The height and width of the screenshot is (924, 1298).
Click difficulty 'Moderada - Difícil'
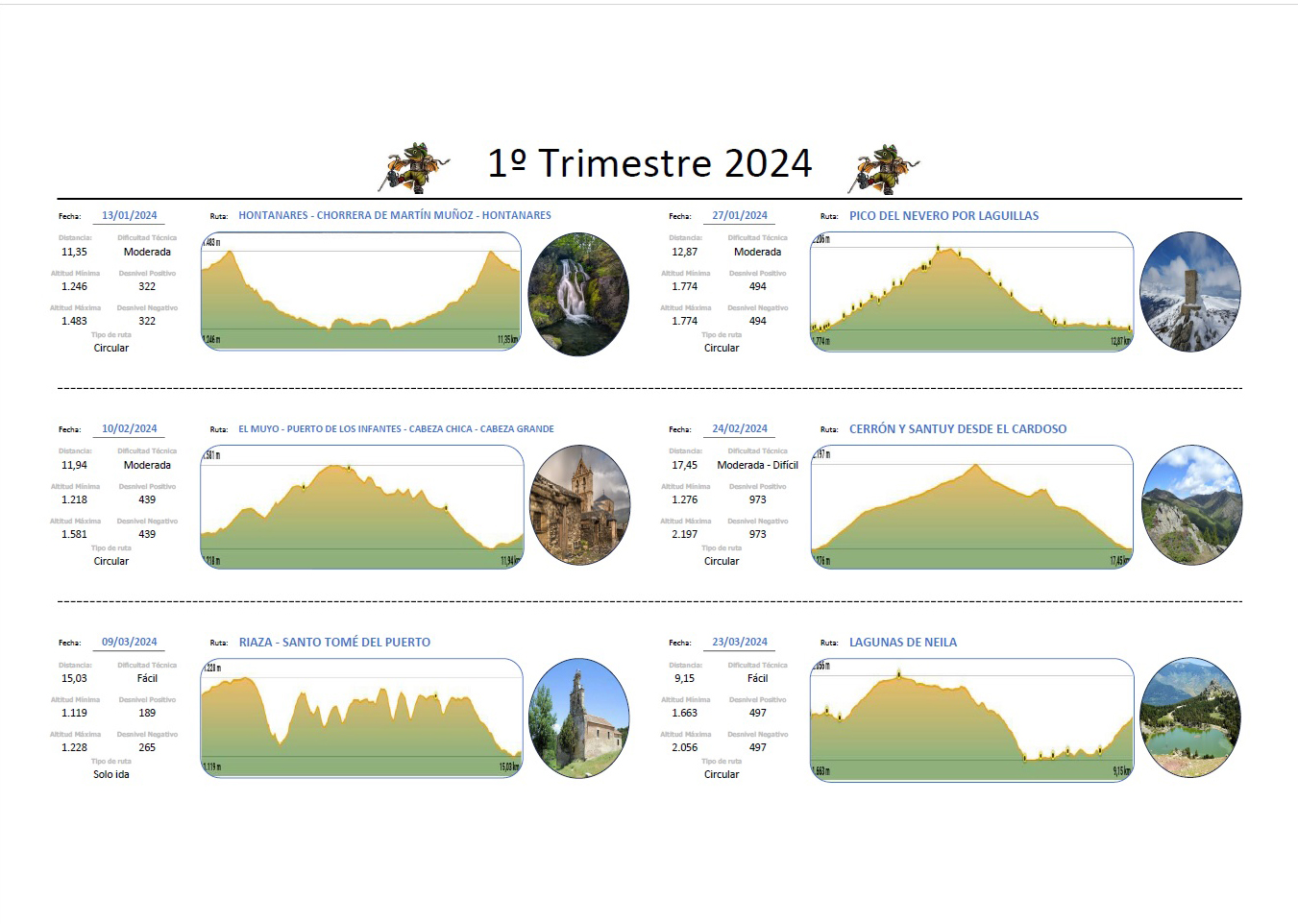(757, 466)
